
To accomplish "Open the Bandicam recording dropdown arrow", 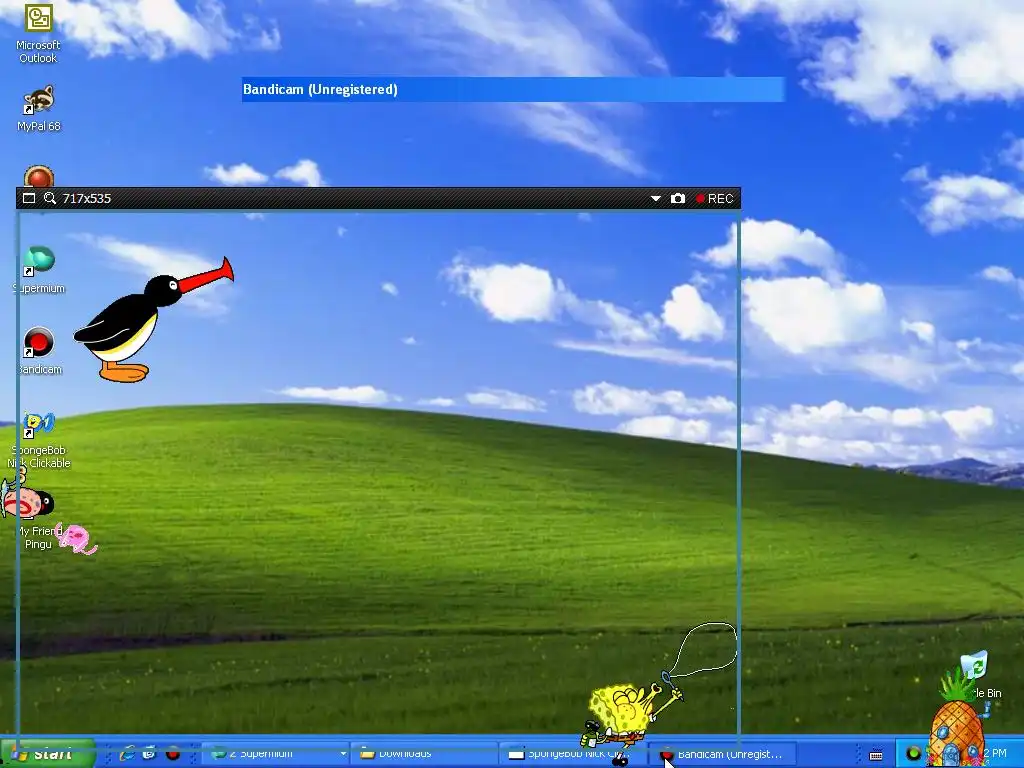I will [656, 199].
